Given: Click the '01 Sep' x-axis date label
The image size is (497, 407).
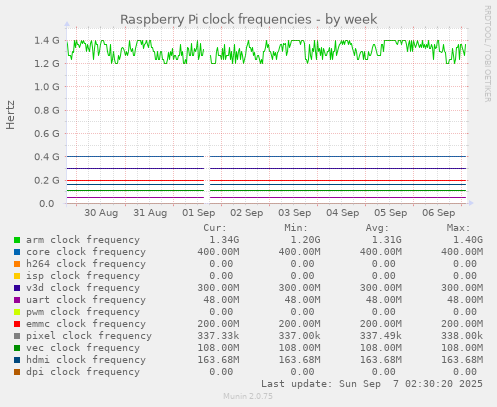Looking at the screenshot, I should (198, 213).
